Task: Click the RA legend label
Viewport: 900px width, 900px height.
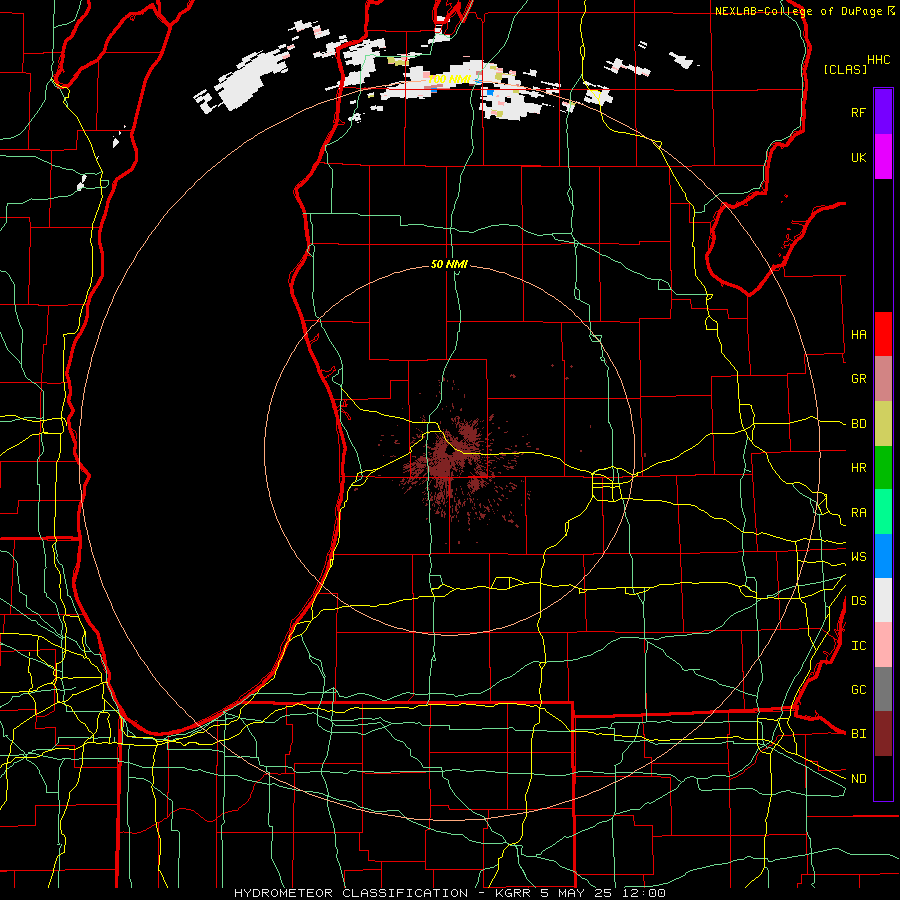Action: click(858, 513)
